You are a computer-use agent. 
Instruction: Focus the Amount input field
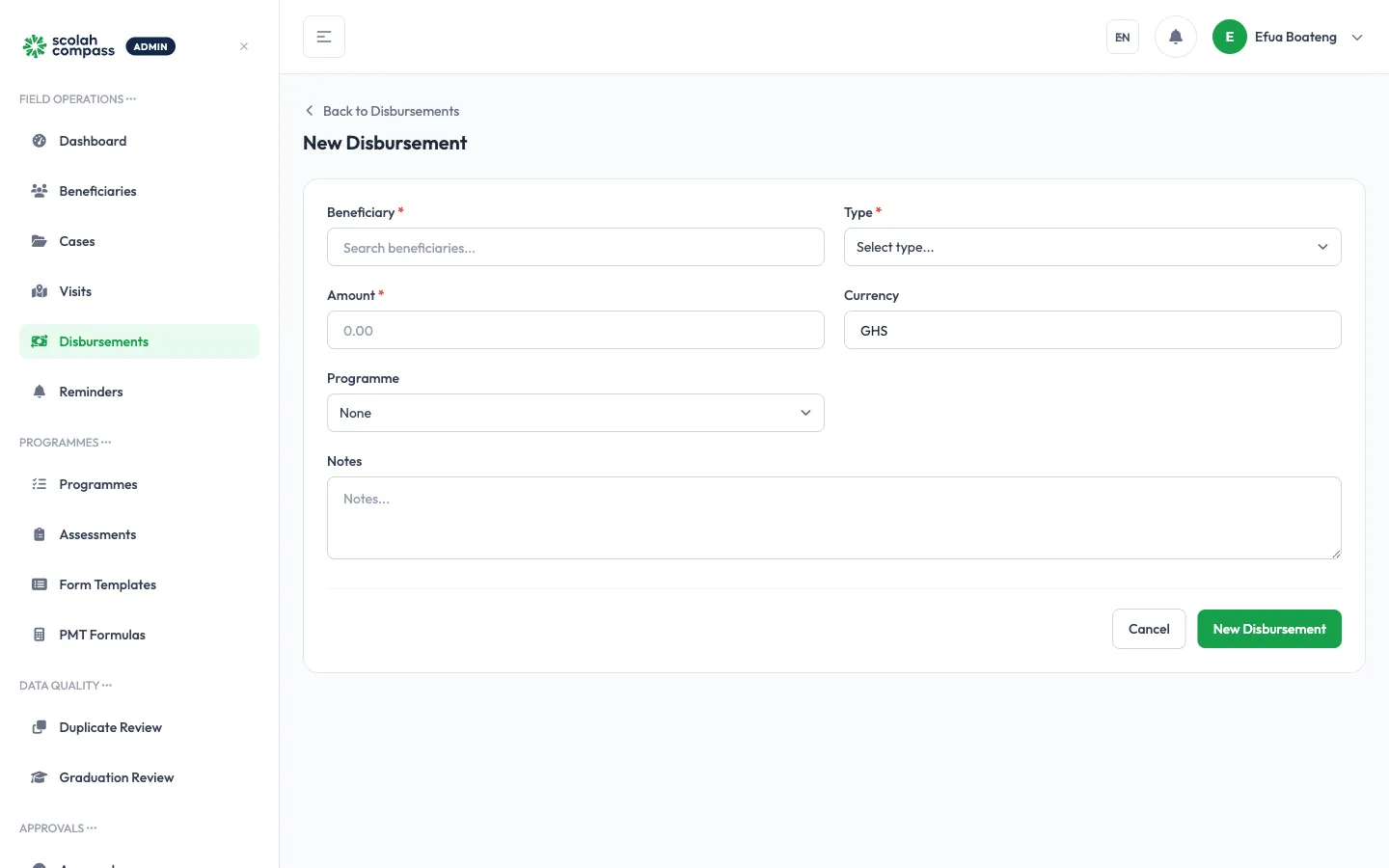[575, 330]
